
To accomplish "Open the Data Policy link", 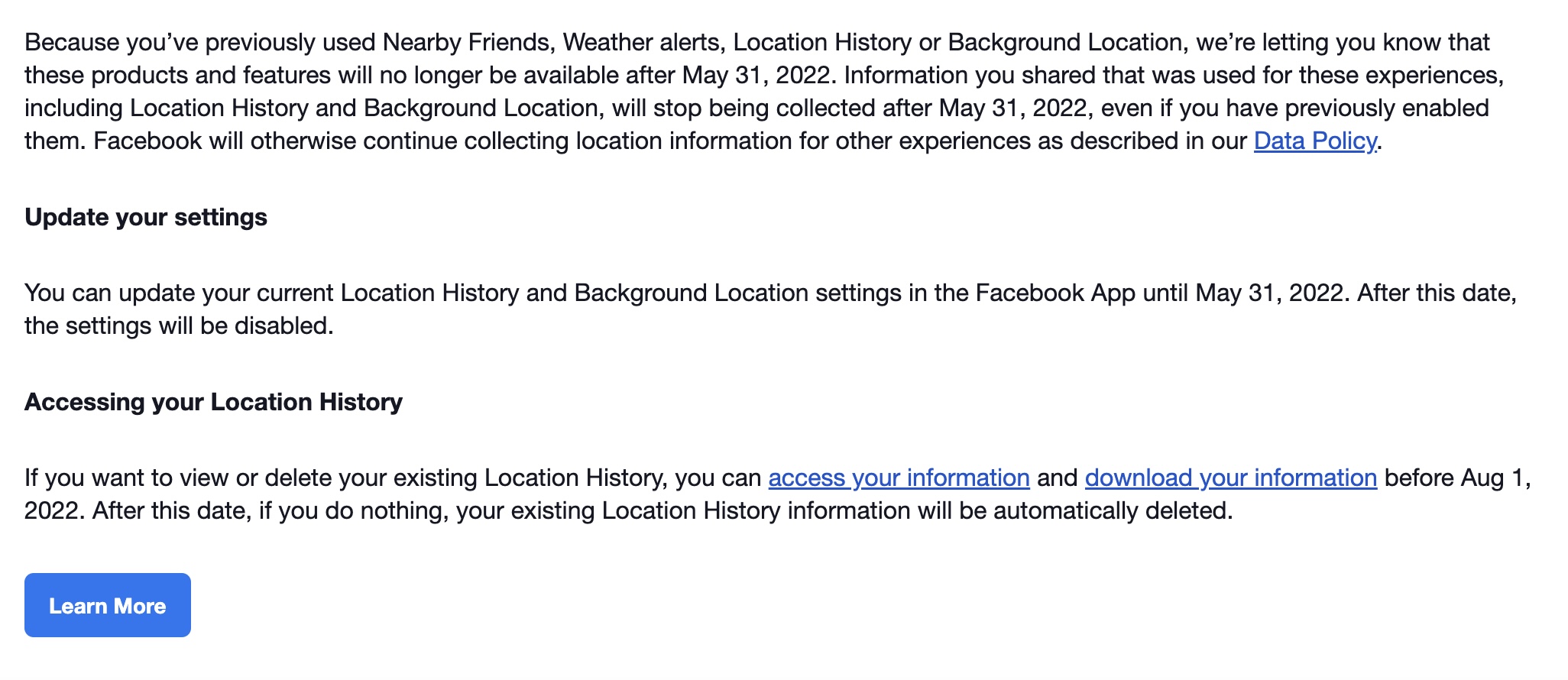I will tap(1314, 141).
